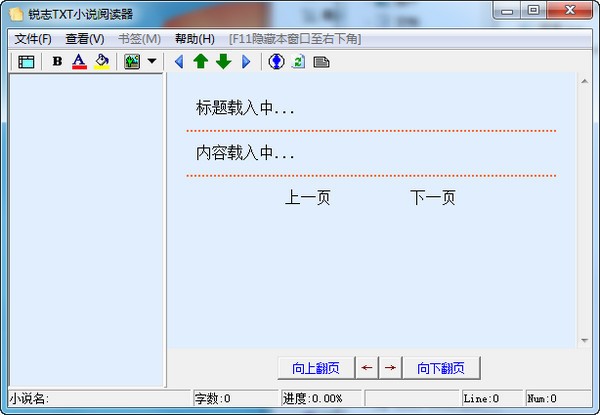Click the green up arrow icon
This screenshot has height=415, width=600.
coord(200,62)
